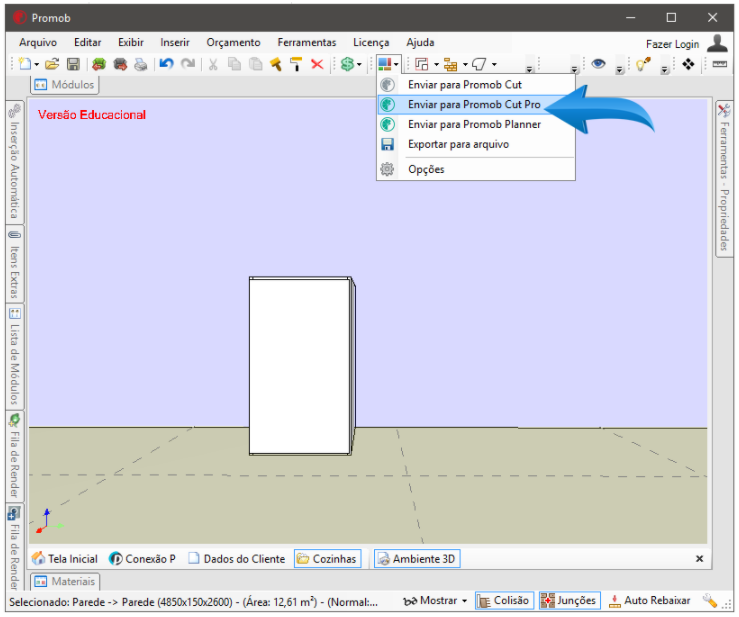
Task: Click the eye visibility toolbar icon
Action: [x=599, y=63]
